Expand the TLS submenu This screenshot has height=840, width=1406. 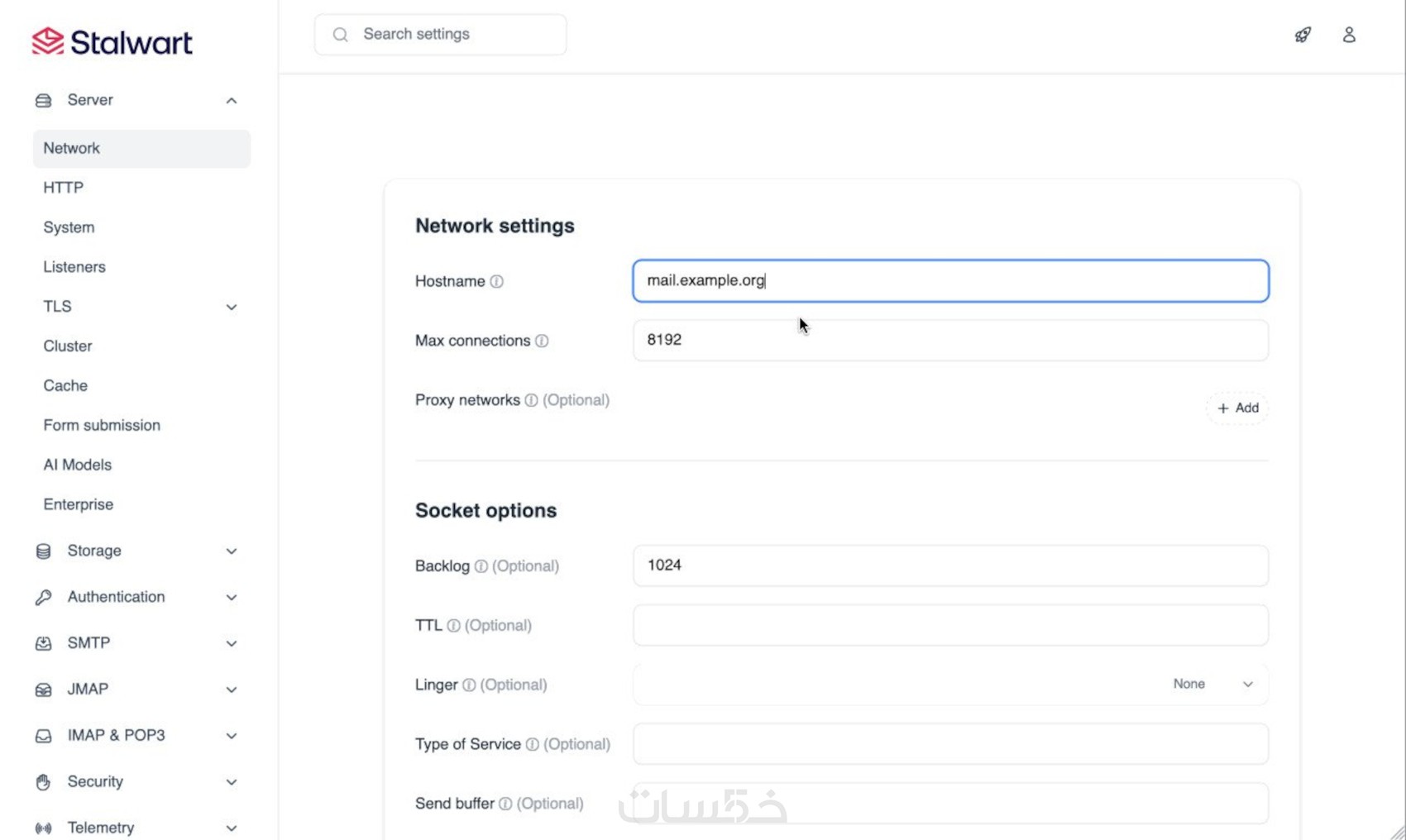click(232, 308)
